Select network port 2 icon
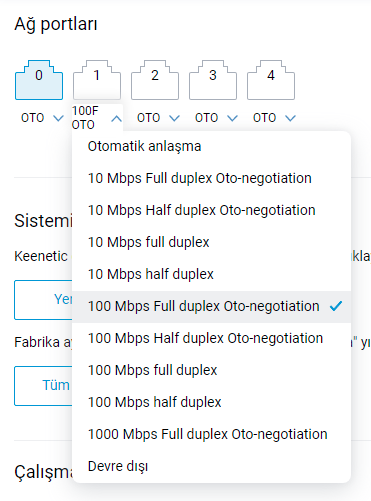This screenshot has width=371, height=501. [155, 80]
